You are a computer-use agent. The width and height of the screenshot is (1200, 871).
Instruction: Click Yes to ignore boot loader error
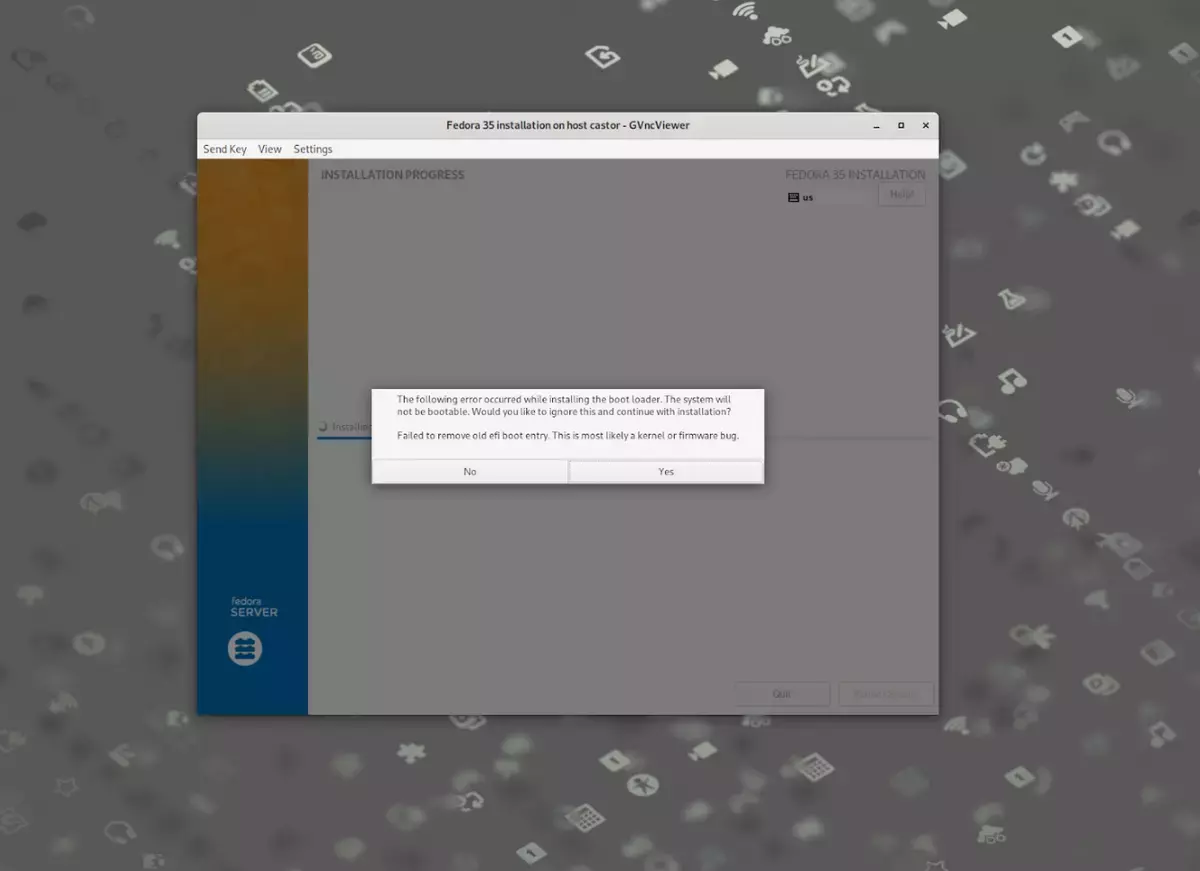click(x=666, y=471)
